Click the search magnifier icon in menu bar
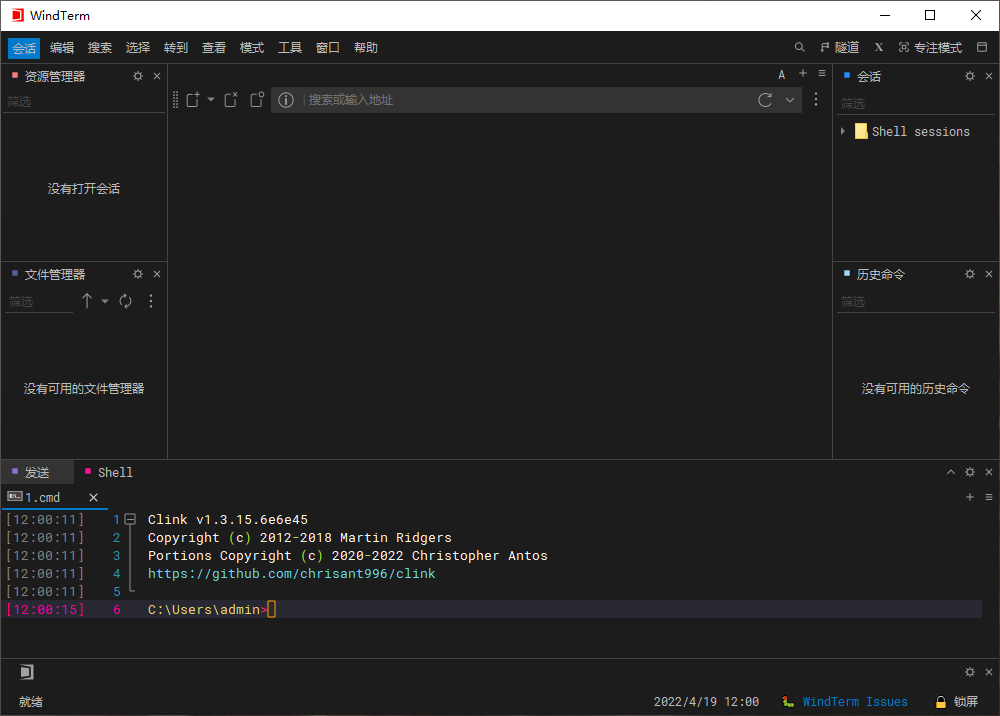 point(799,47)
